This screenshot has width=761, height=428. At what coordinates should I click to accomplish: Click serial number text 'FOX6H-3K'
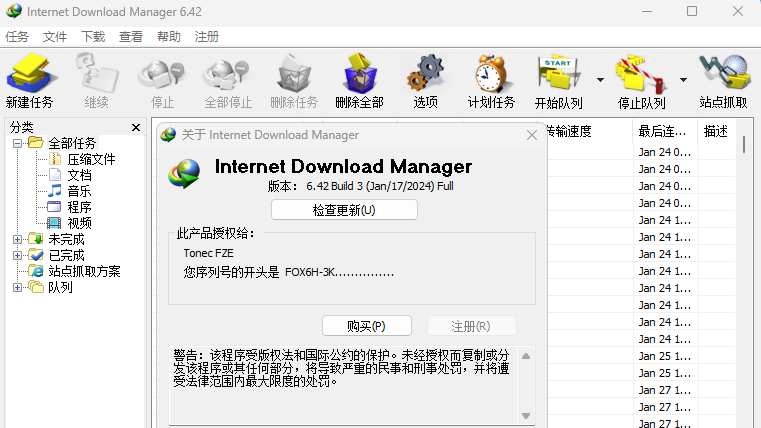tap(310, 272)
